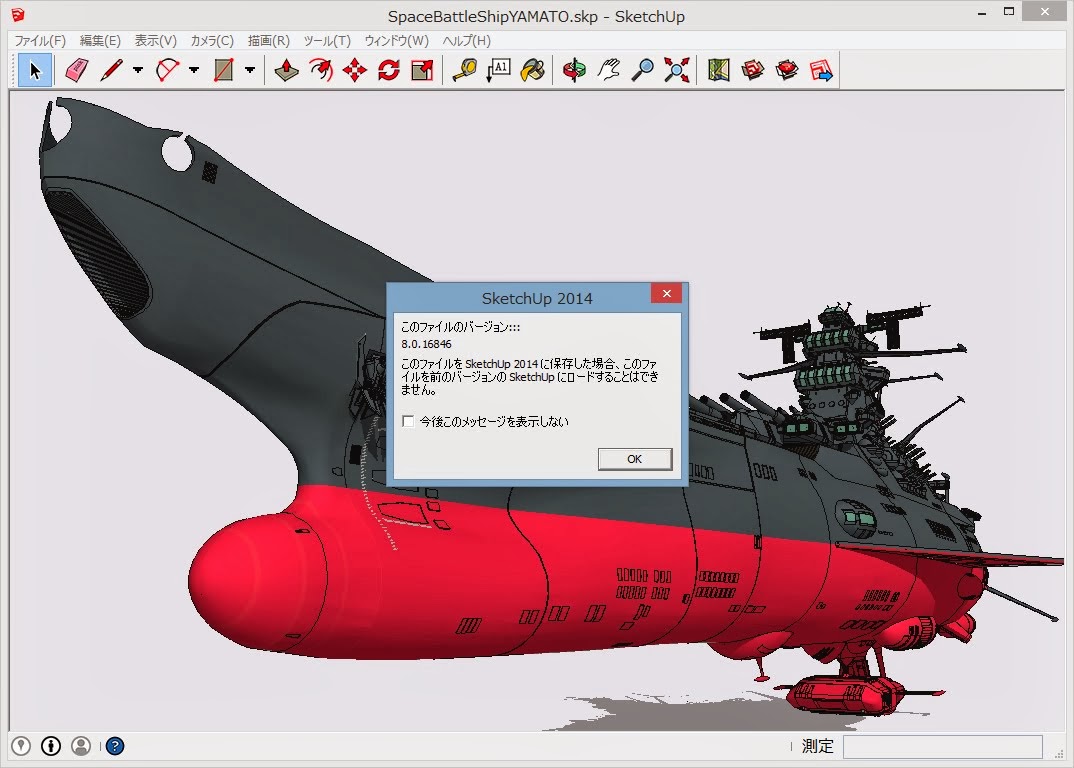Click OK in the SketchUp 2014 dialog

(x=635, y=459)
